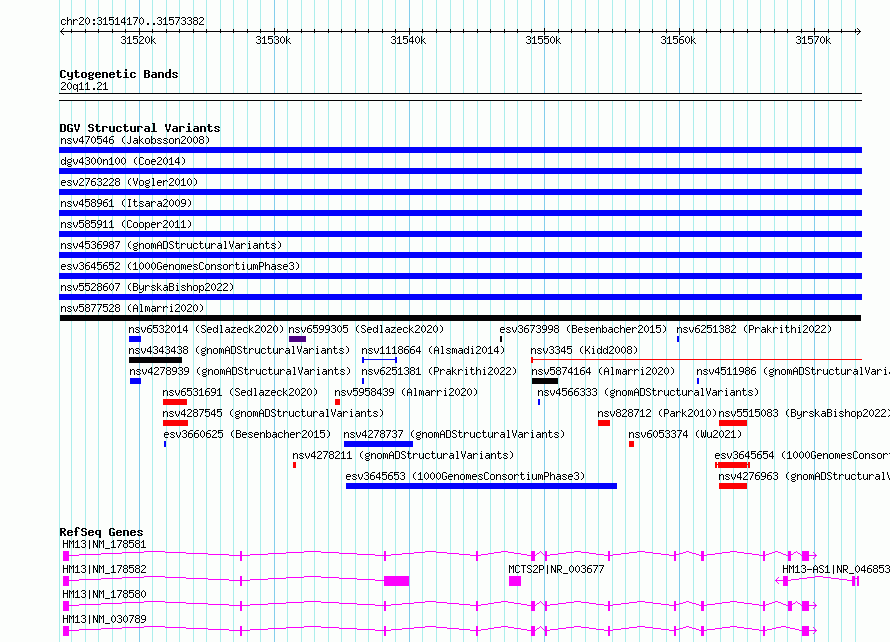Screen dimensions: 890x642
Task: Select the dgv4300n100 (Coe2014) variant label
Action: coord(123,161)
